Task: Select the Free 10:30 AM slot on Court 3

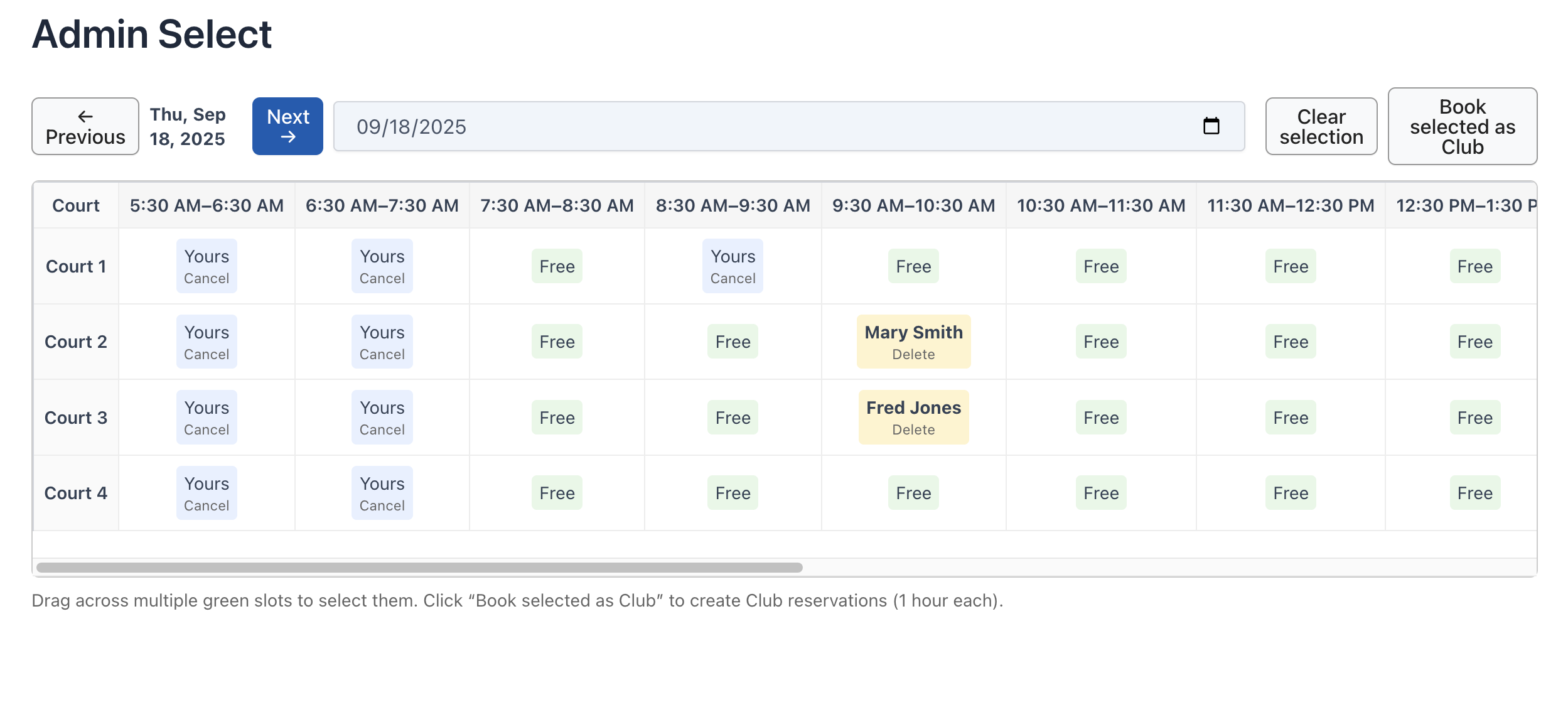Action: pos(1100,416)
